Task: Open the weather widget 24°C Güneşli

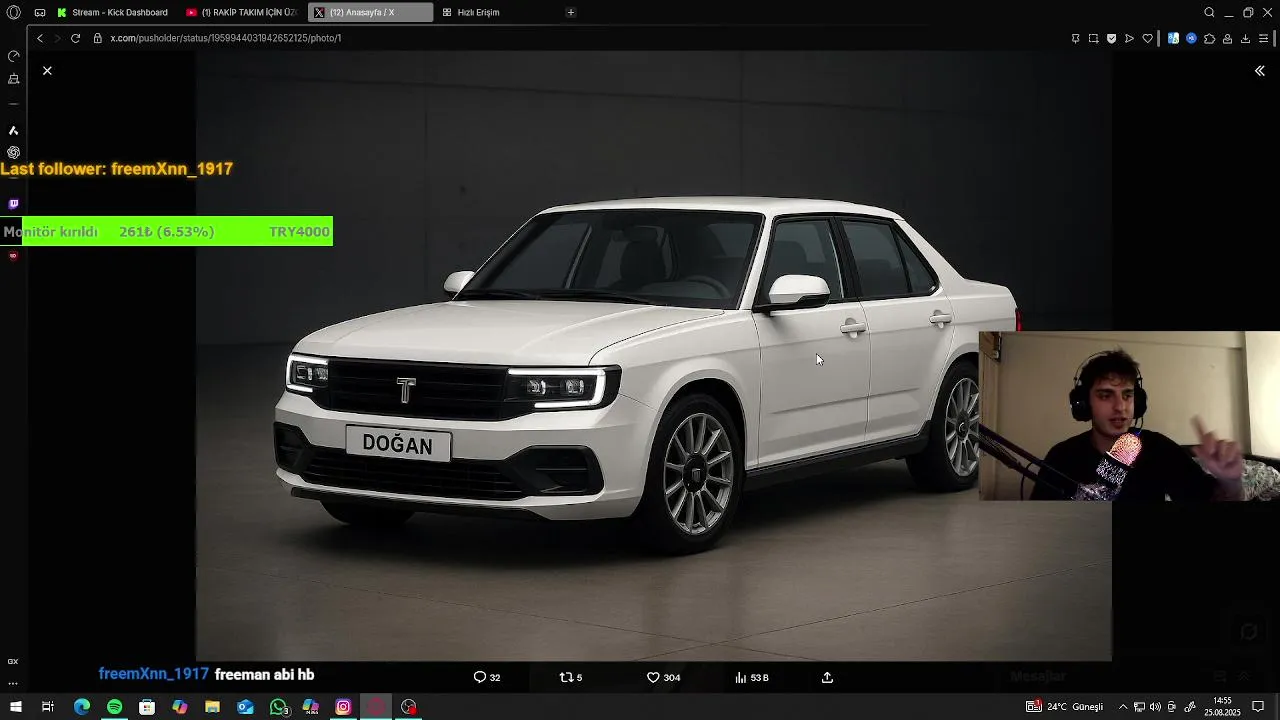Action: click(x=1064, y=707)
